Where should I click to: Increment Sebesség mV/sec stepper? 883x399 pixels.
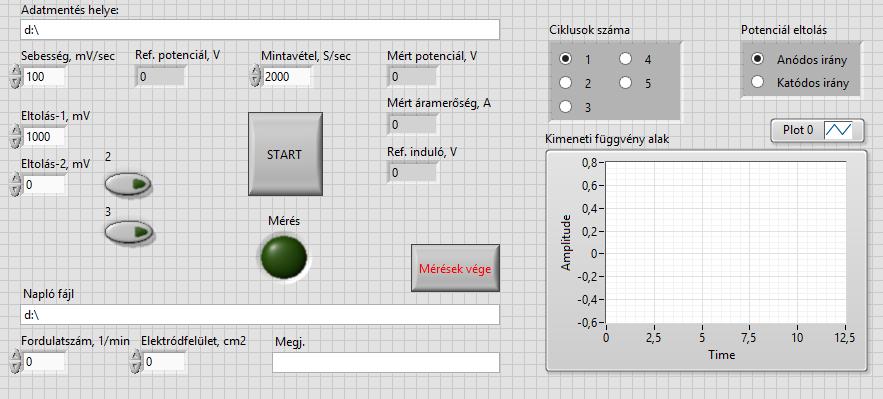pyautogui.click(x=16, y=70)
